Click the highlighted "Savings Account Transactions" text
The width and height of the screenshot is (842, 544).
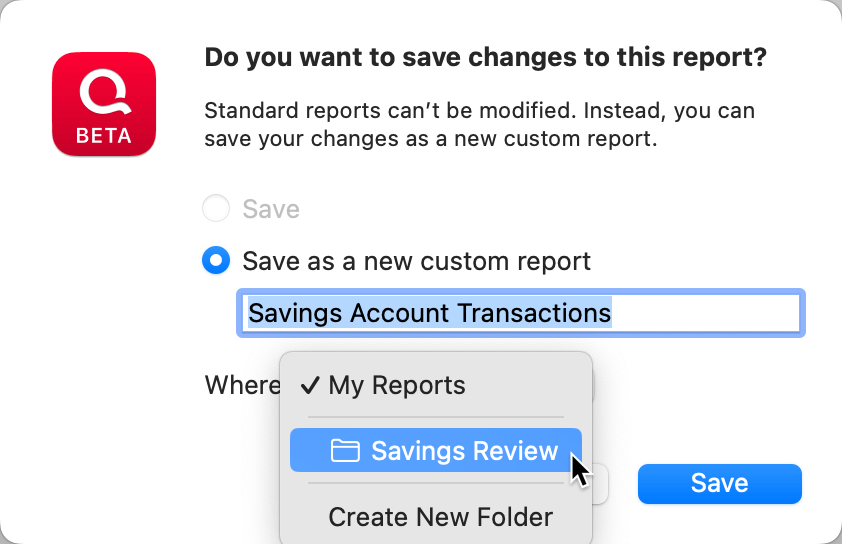429,313
